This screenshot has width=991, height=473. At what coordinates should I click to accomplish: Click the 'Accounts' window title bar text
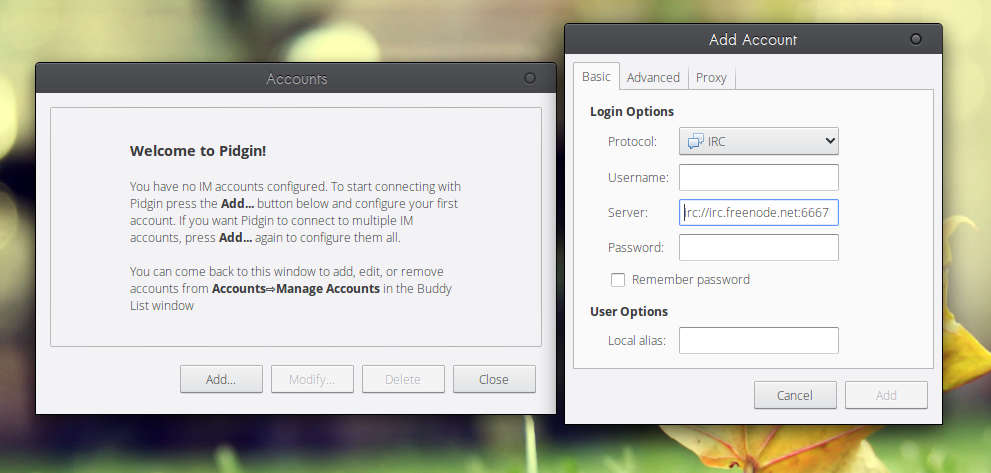pyautogui.click(x=296, y=78)
